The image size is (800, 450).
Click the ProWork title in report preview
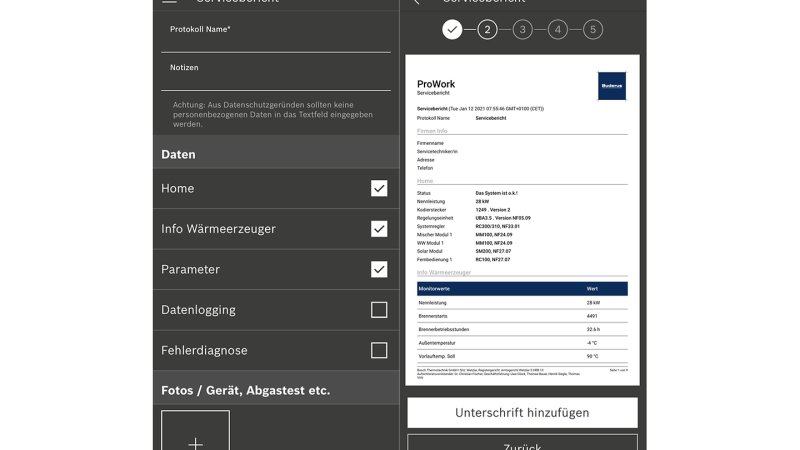[x=436, y=84]
